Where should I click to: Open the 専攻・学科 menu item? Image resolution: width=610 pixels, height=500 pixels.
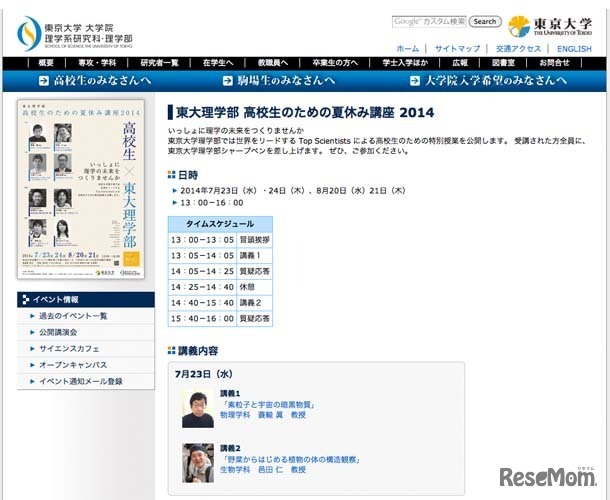tap(97, 63)
